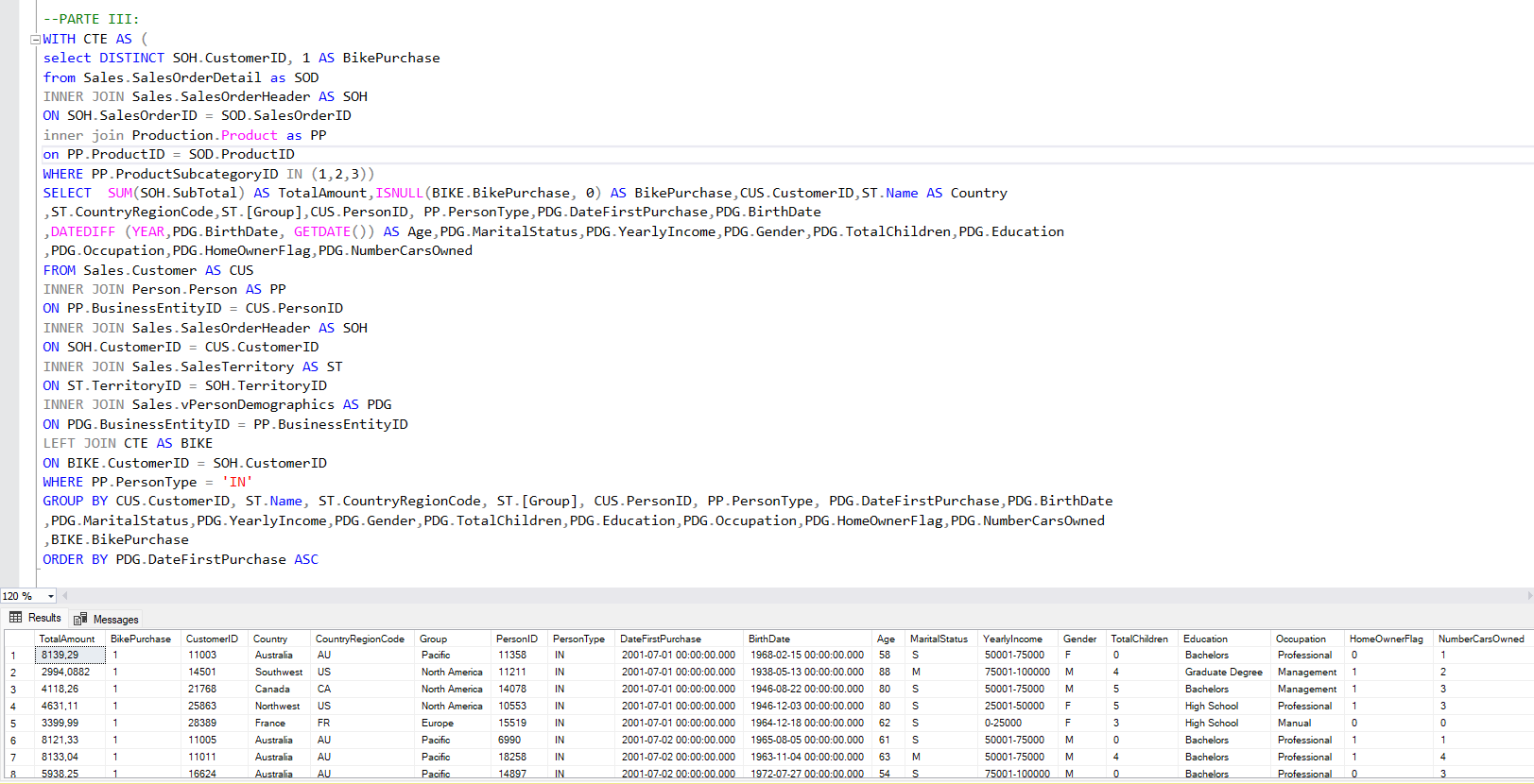The image size is (1534, 784).
Task: Click the horizontal scrollbar right arrow
Action: (x=1528, y=596)
